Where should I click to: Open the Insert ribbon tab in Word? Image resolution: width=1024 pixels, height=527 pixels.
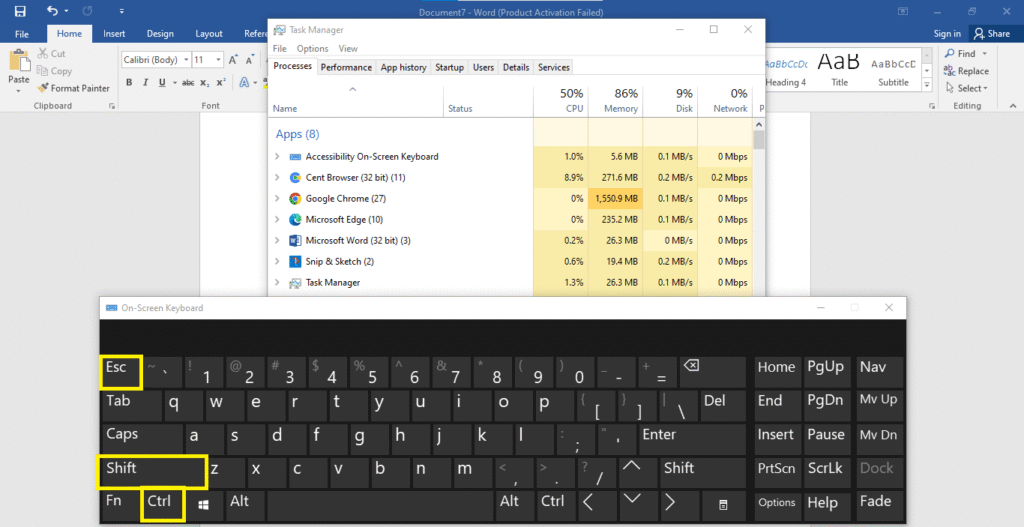pos(114,33)
